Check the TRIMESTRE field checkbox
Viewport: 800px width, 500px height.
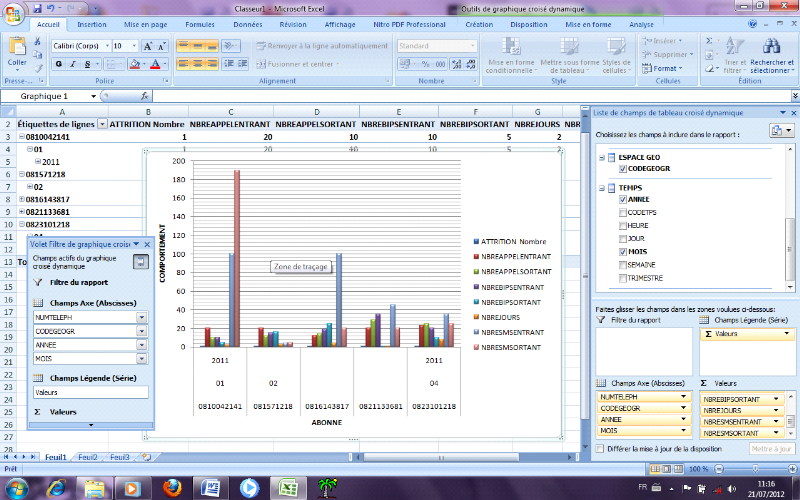[x=623, y=277]
